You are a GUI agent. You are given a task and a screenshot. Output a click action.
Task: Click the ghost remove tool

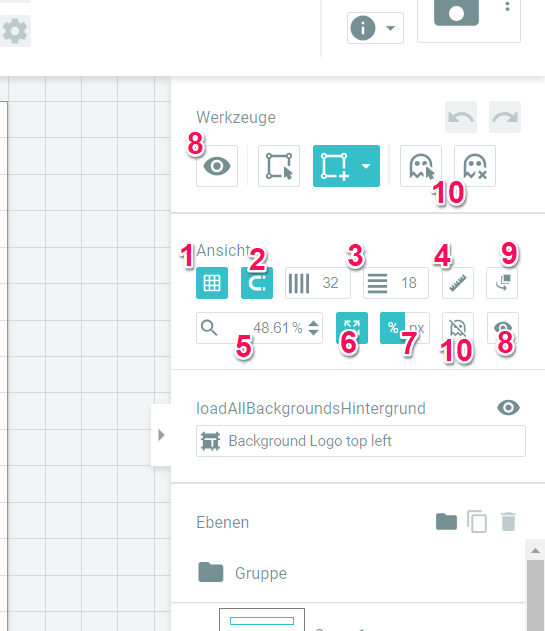click(475, 166)
